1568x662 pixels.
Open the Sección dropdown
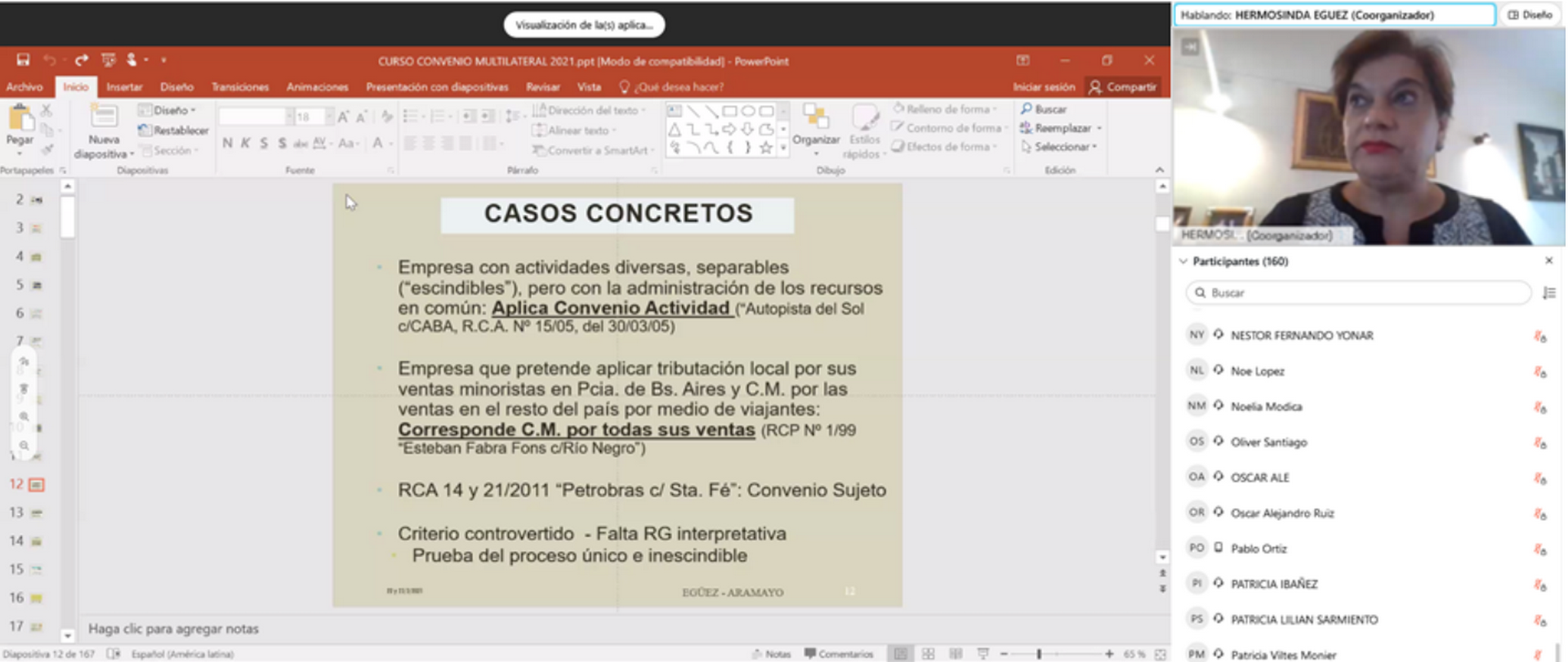click(170, 150)
